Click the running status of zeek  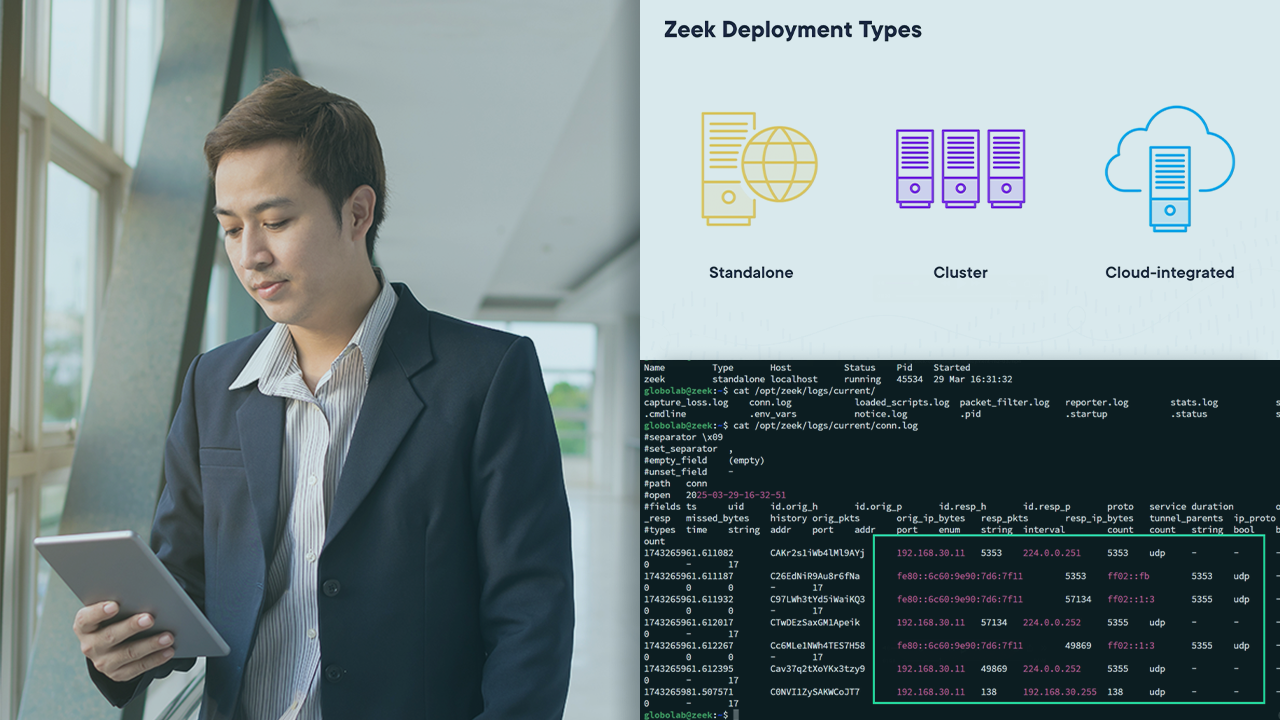pos(862,380)
